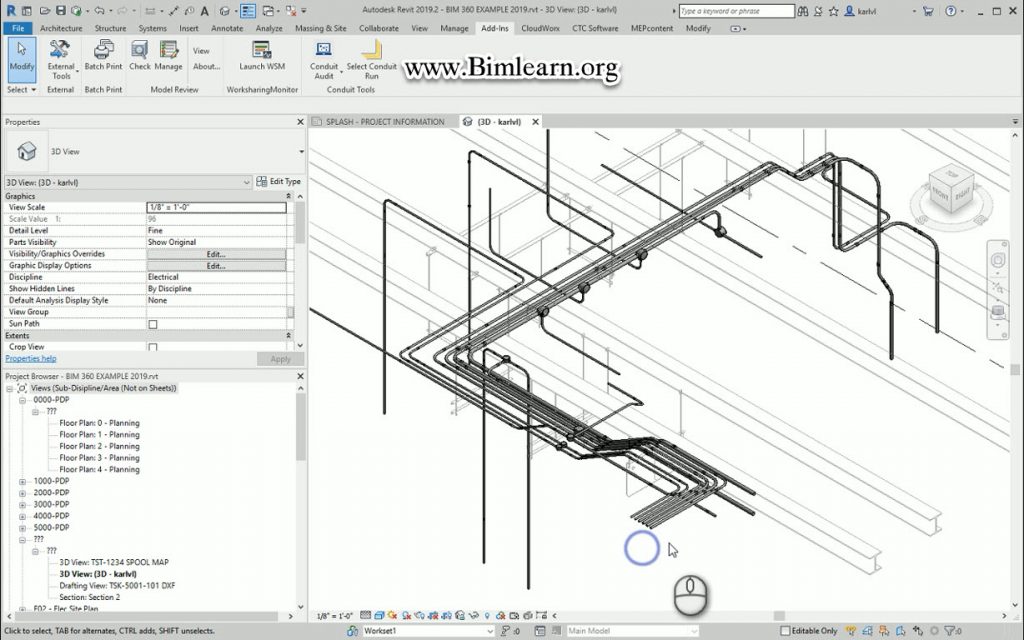The width and height of the screenshot is (1024, 640).
Task: Click Edit for Visibility/Graphics Overrides
Action: click(216, 254)
